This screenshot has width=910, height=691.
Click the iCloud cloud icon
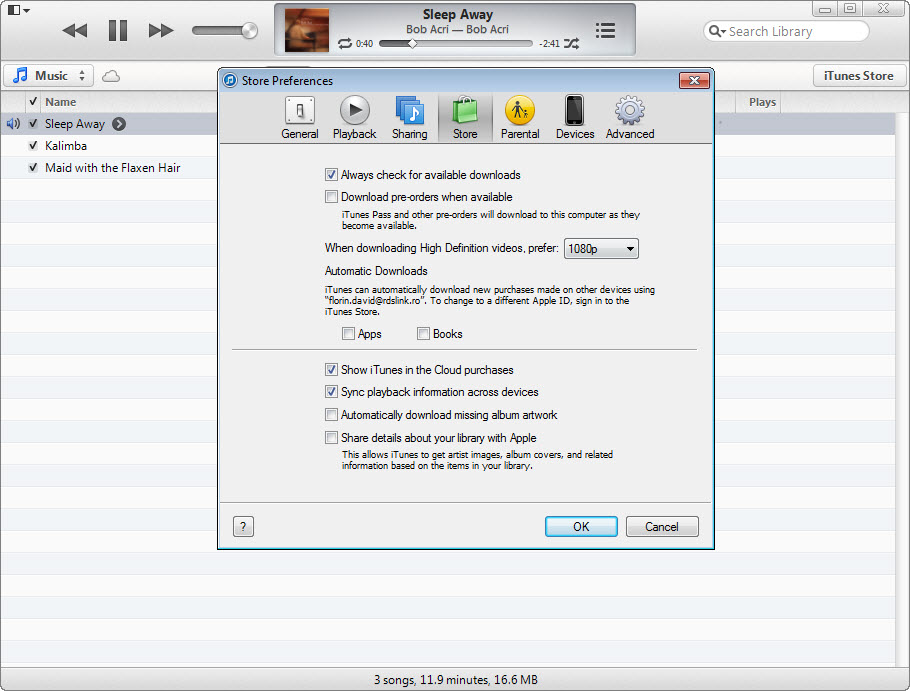111,76
